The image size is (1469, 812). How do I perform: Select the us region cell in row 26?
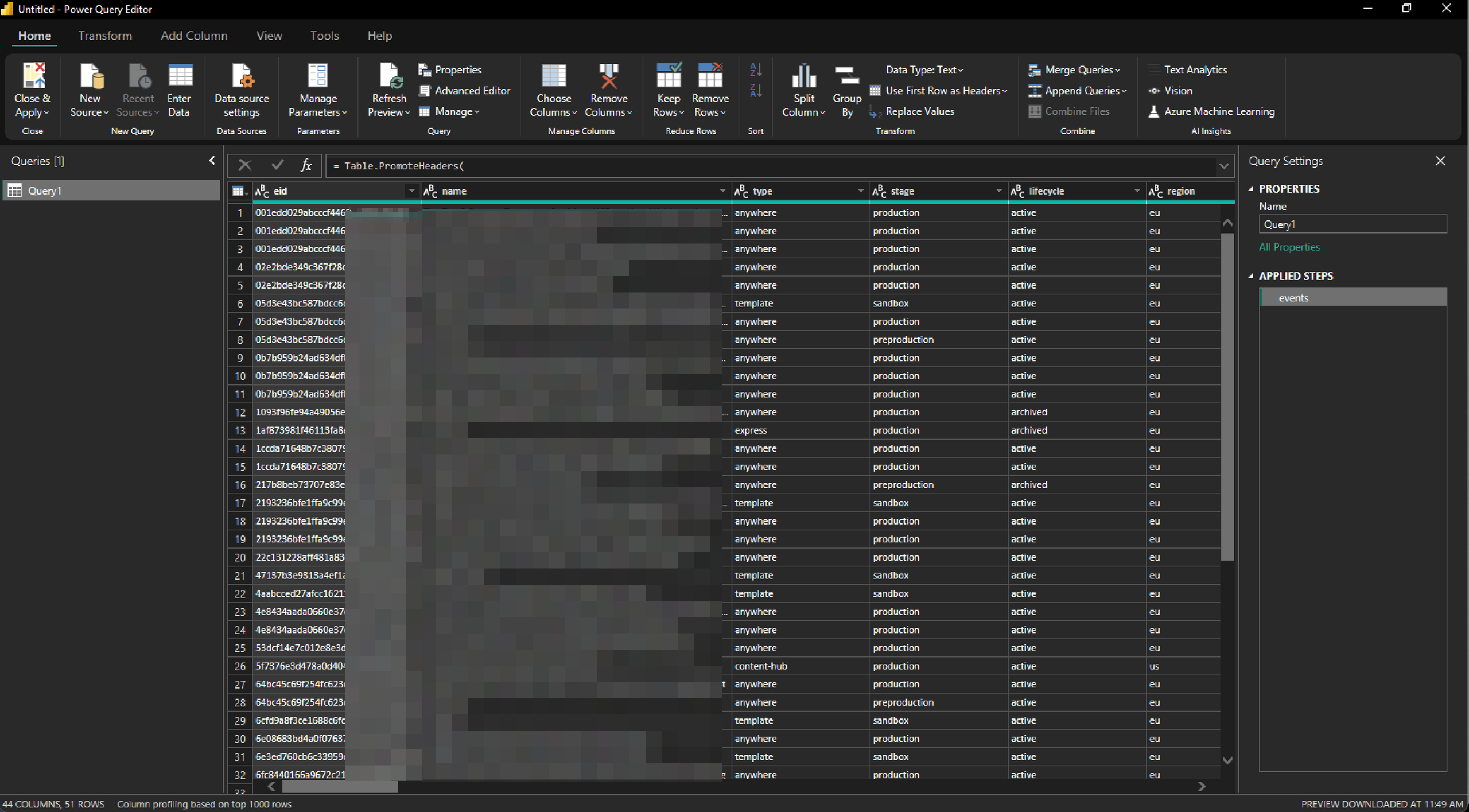(x=1183, y=666)
